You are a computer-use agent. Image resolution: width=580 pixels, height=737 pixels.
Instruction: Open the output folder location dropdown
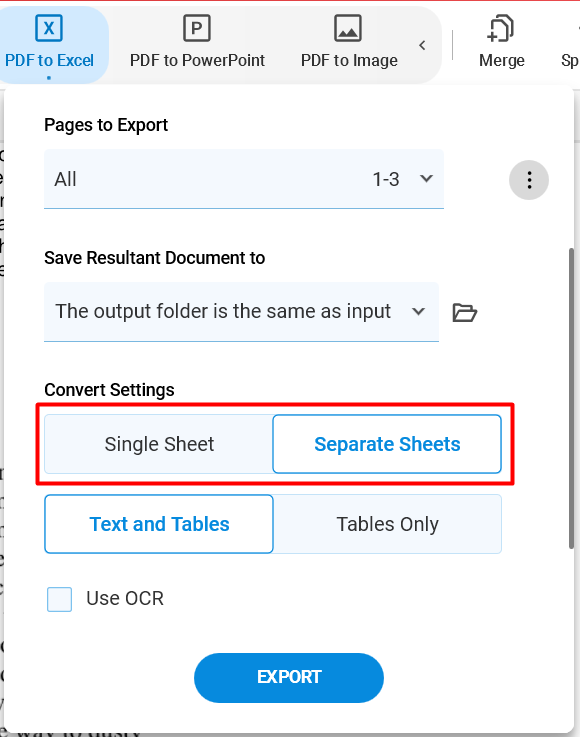click(x=241, y=312)
